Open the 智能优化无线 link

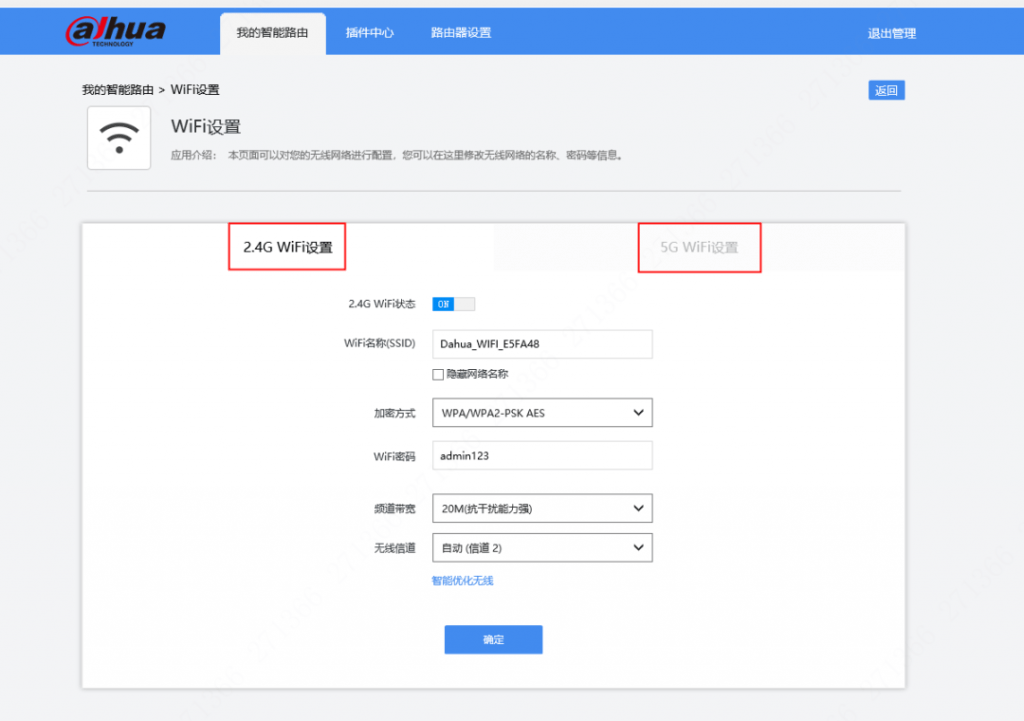[x=461, y=580]
